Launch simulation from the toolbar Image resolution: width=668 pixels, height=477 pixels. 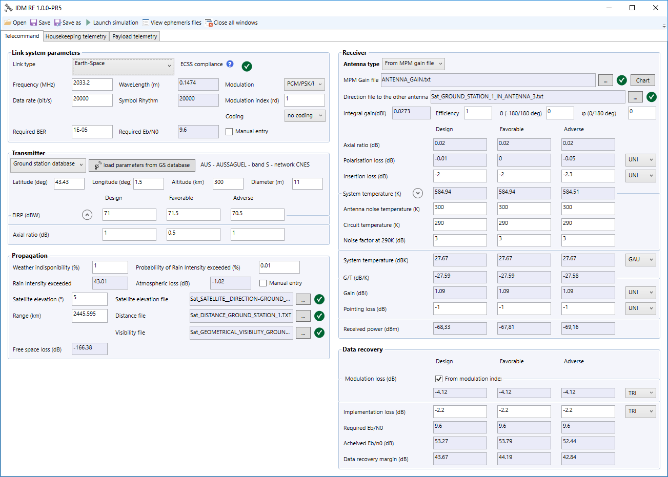pos(113,21)
